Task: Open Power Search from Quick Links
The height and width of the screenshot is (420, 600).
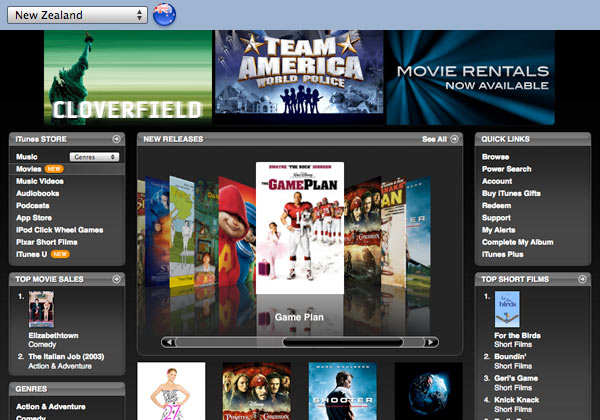Action: point(506,169)
